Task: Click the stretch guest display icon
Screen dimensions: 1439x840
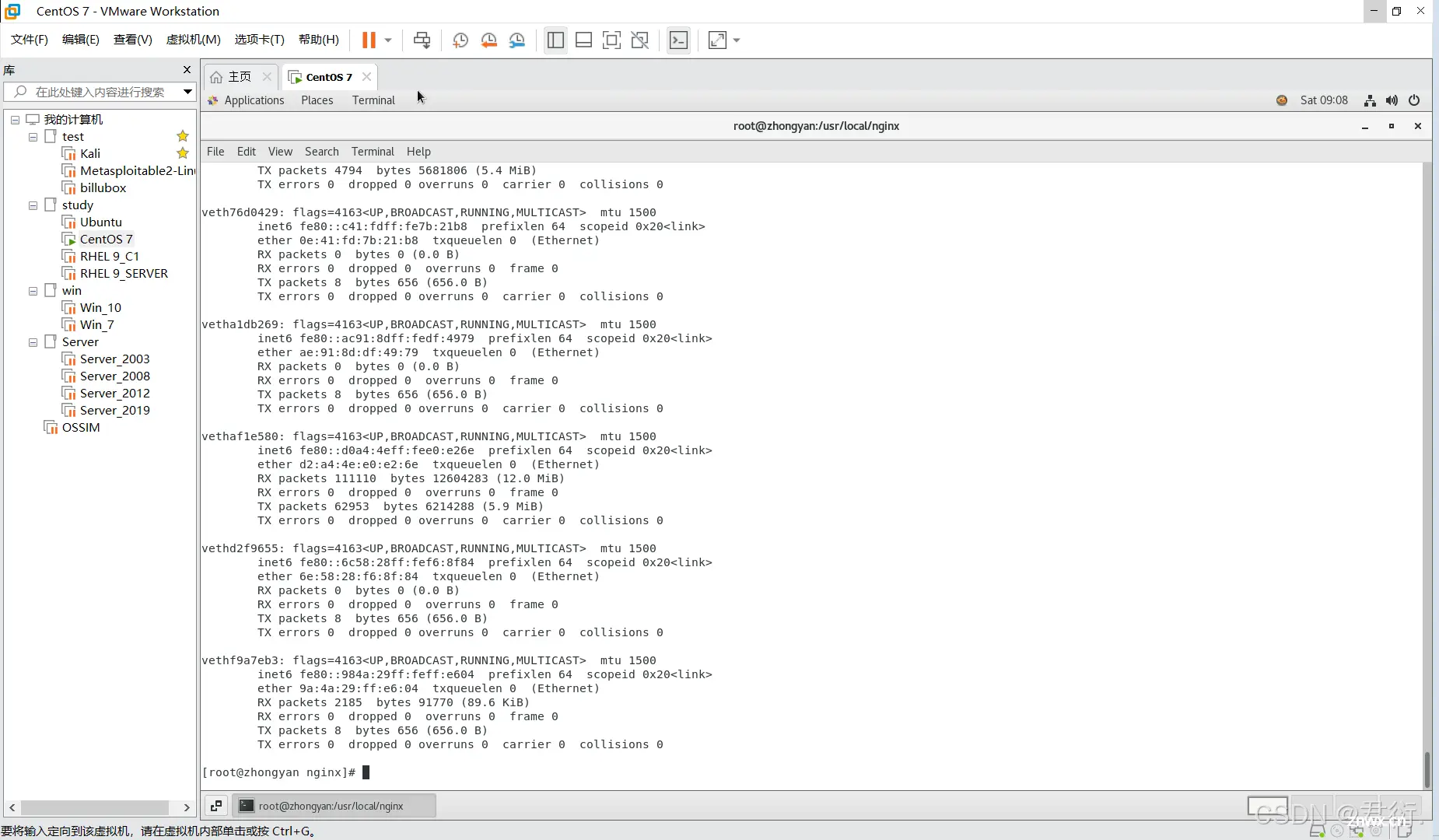Action: 717,40
